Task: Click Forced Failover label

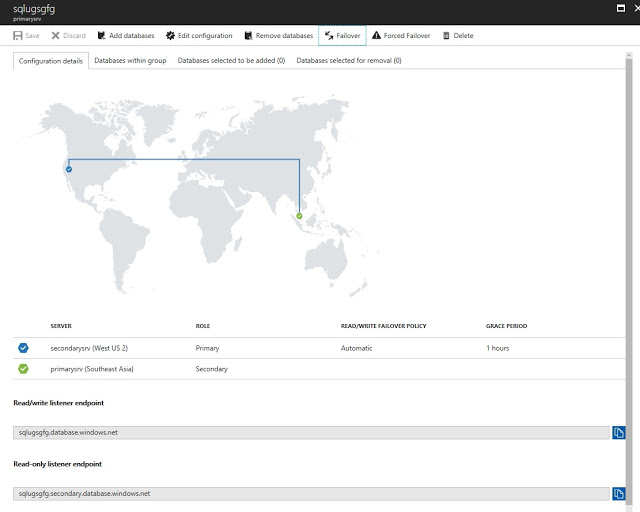Action: click(407, 36)
